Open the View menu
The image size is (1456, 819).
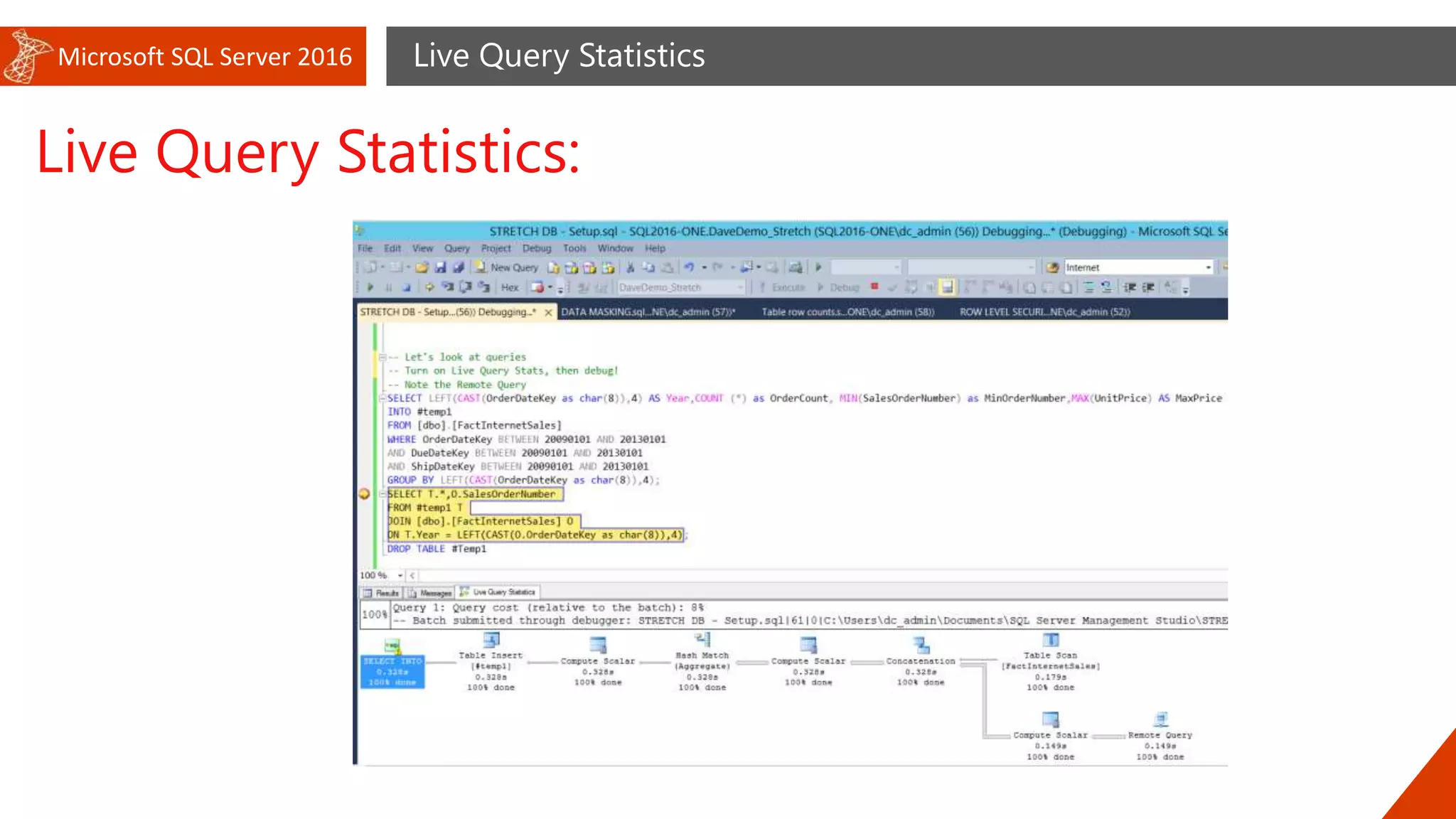422,248
